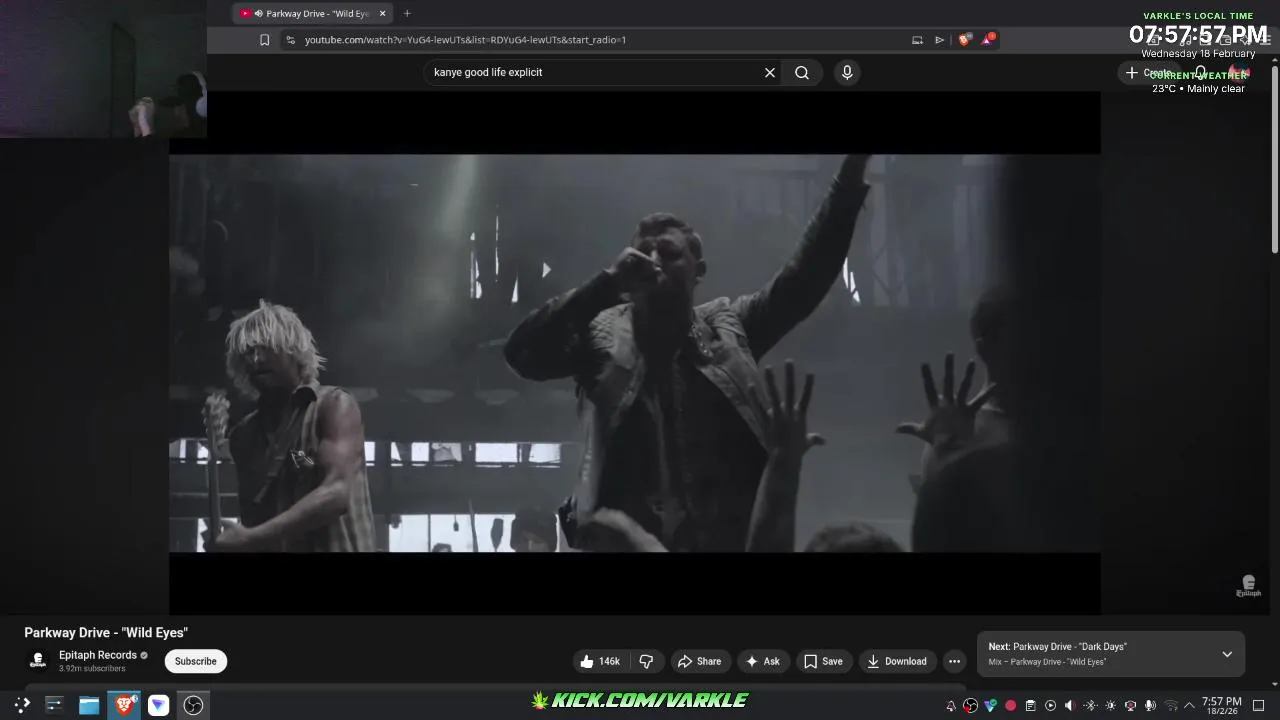1280x720 pixels.
Task: Click the video title Wild Eyes
Action: 106,633
